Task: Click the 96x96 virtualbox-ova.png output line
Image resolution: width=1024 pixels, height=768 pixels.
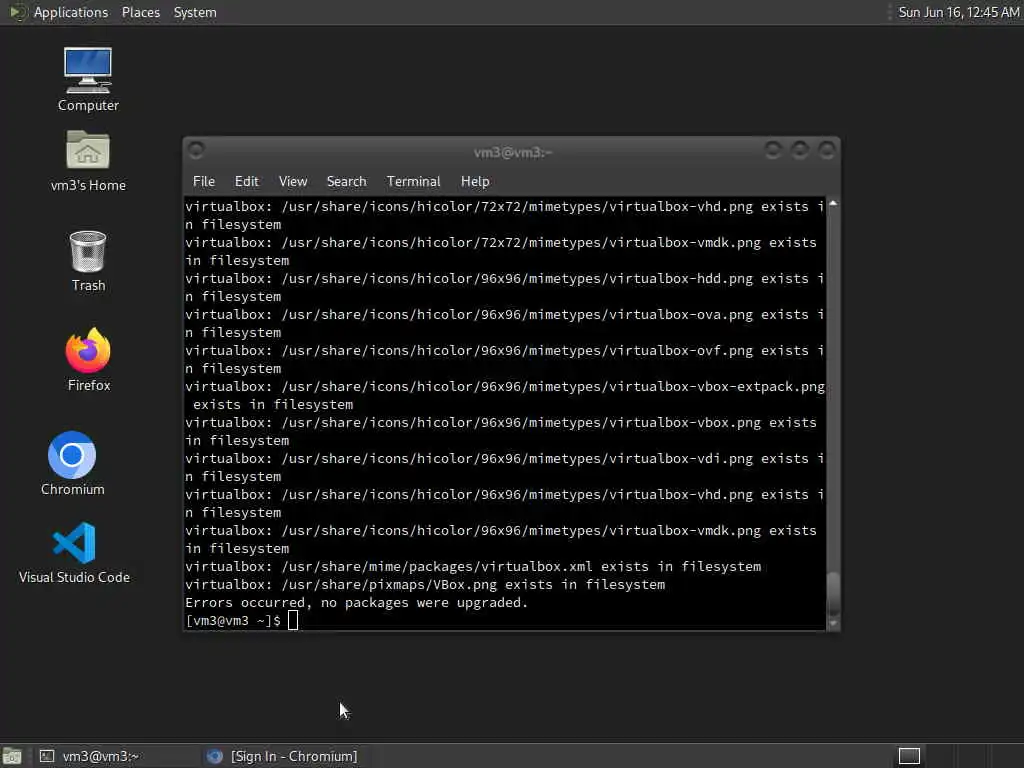Action: [504, 323]
